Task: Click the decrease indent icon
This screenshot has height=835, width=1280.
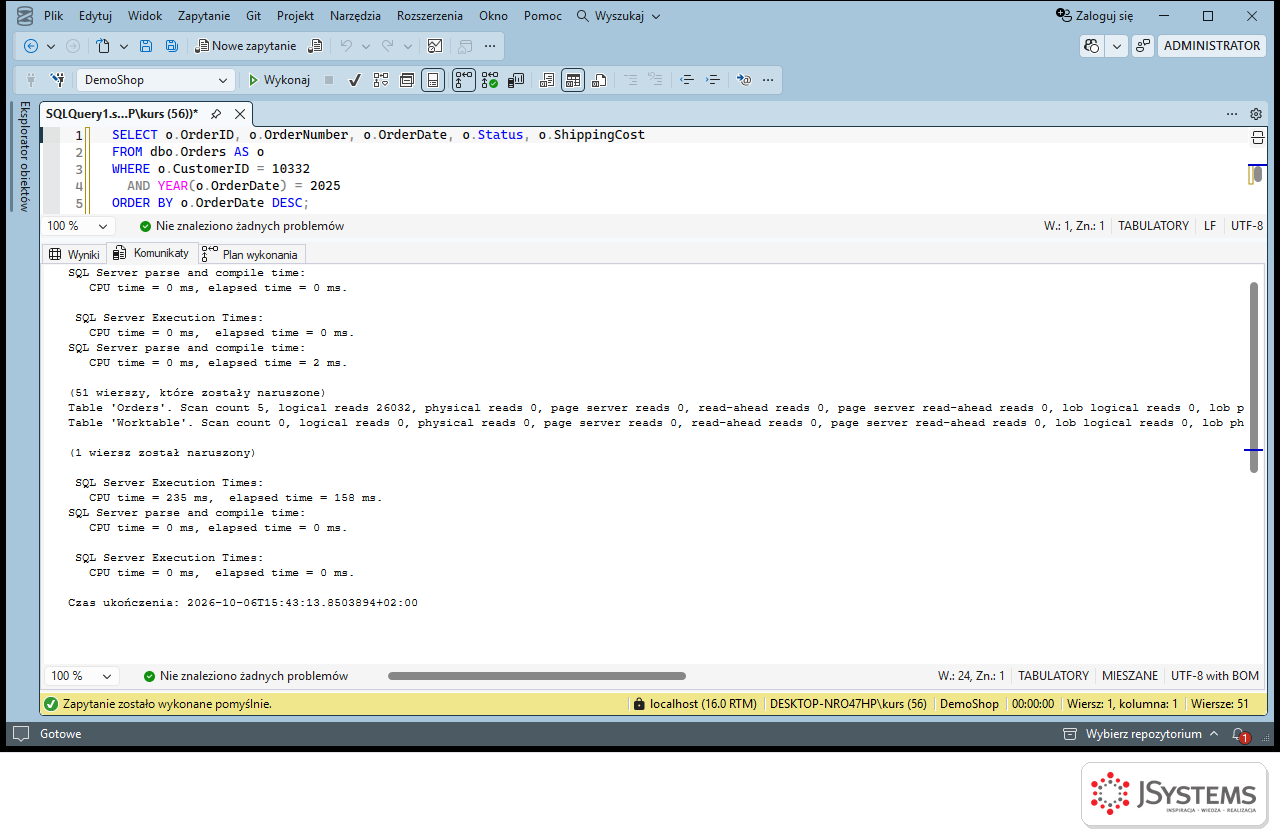Action: [x=686, y=80]
